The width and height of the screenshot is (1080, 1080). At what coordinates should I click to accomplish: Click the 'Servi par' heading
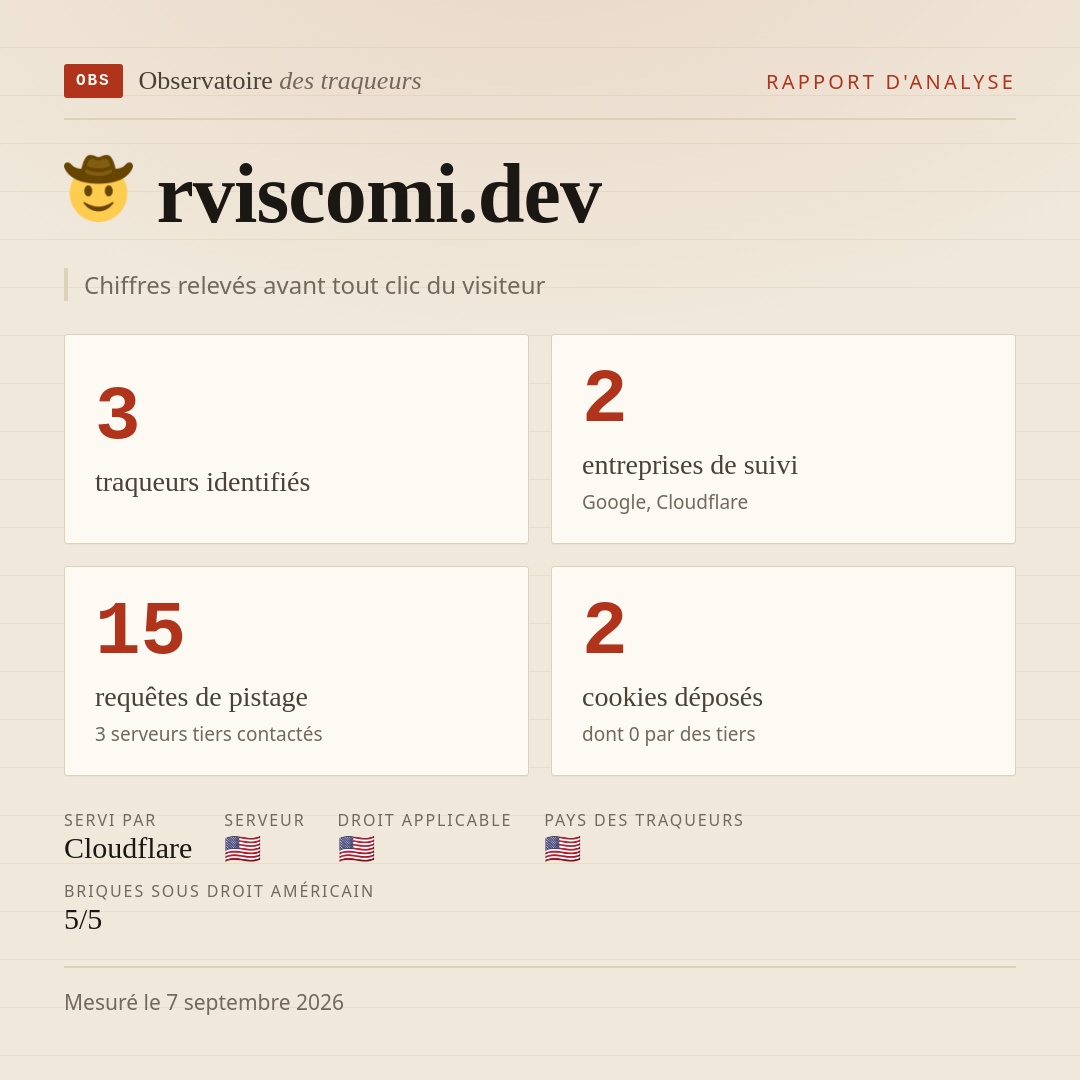pos(110,820)
